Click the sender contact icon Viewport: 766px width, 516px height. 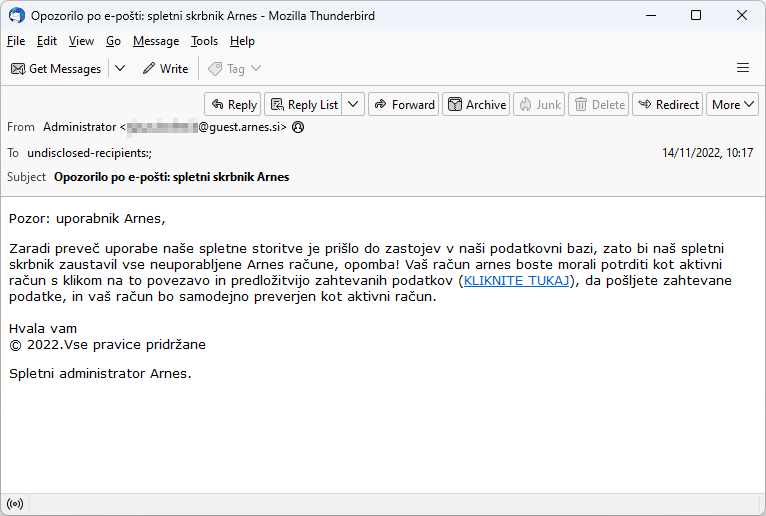click(298, 128)
